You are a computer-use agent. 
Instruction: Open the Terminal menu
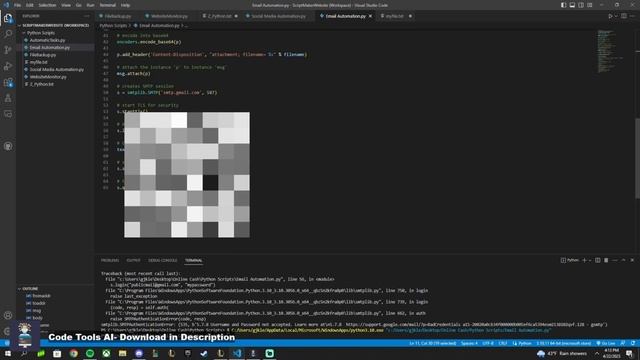[108, 5]
